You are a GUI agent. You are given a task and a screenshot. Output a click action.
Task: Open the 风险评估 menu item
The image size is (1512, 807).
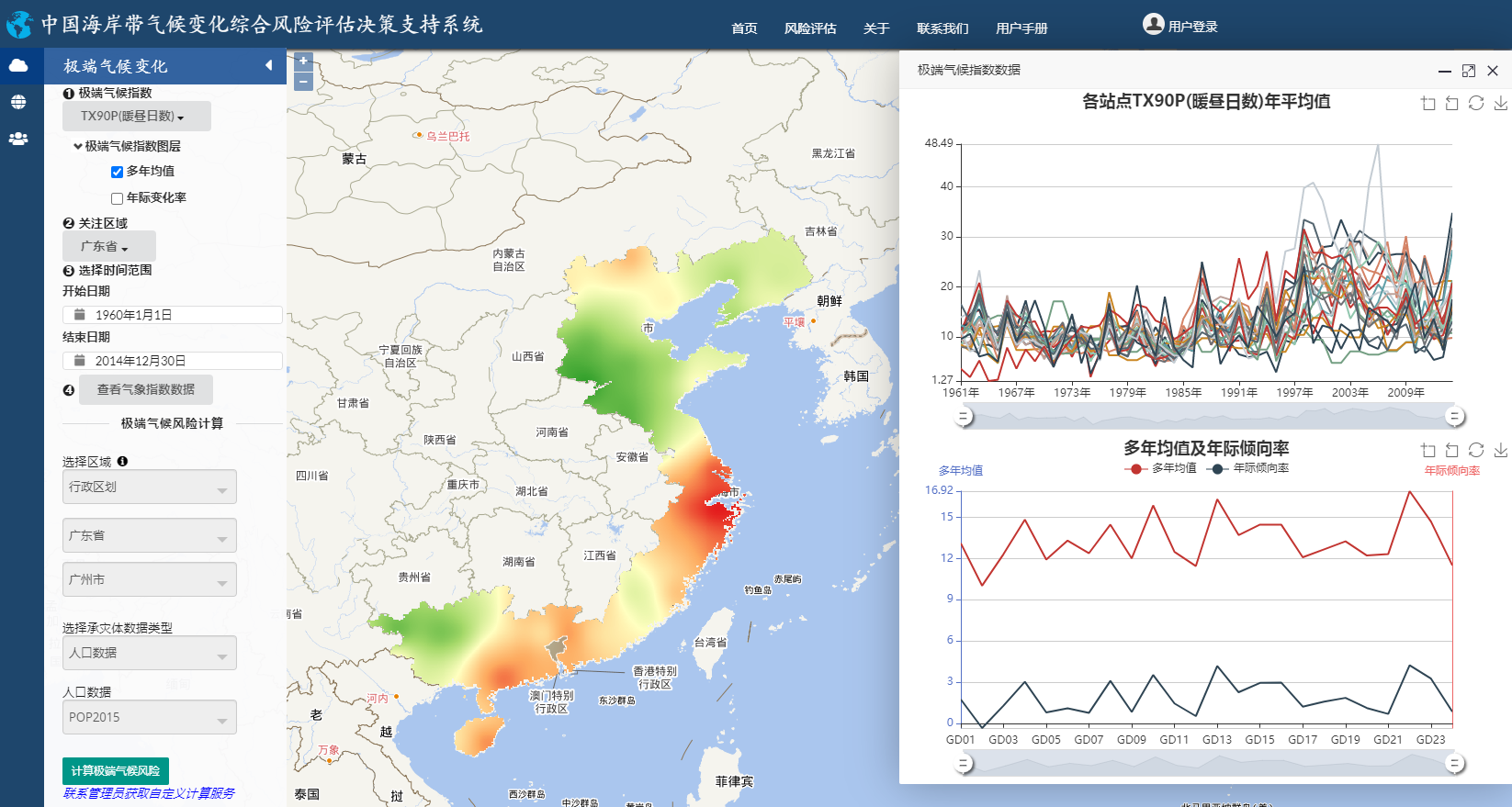point(809,28)
